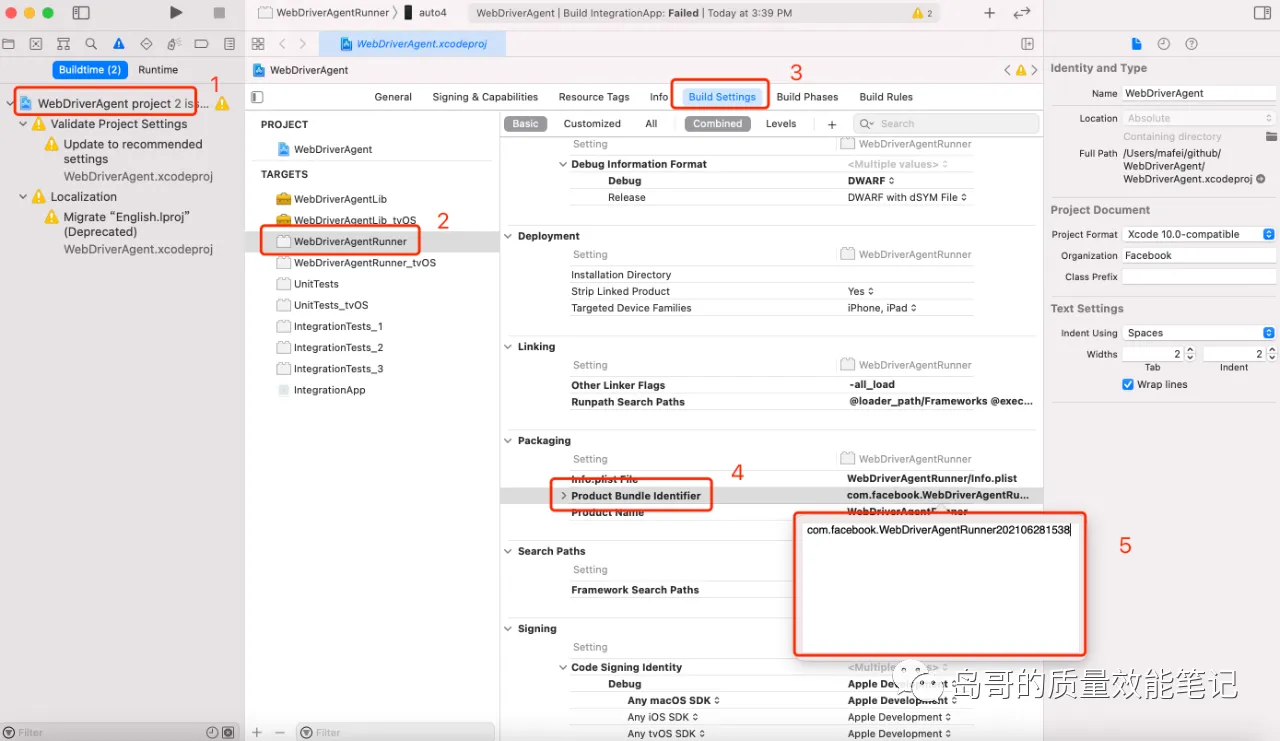The width and height of the screenshot is (1280, 741).
Task: Collapse Debug Information Format setting
Action: [563, 164]
